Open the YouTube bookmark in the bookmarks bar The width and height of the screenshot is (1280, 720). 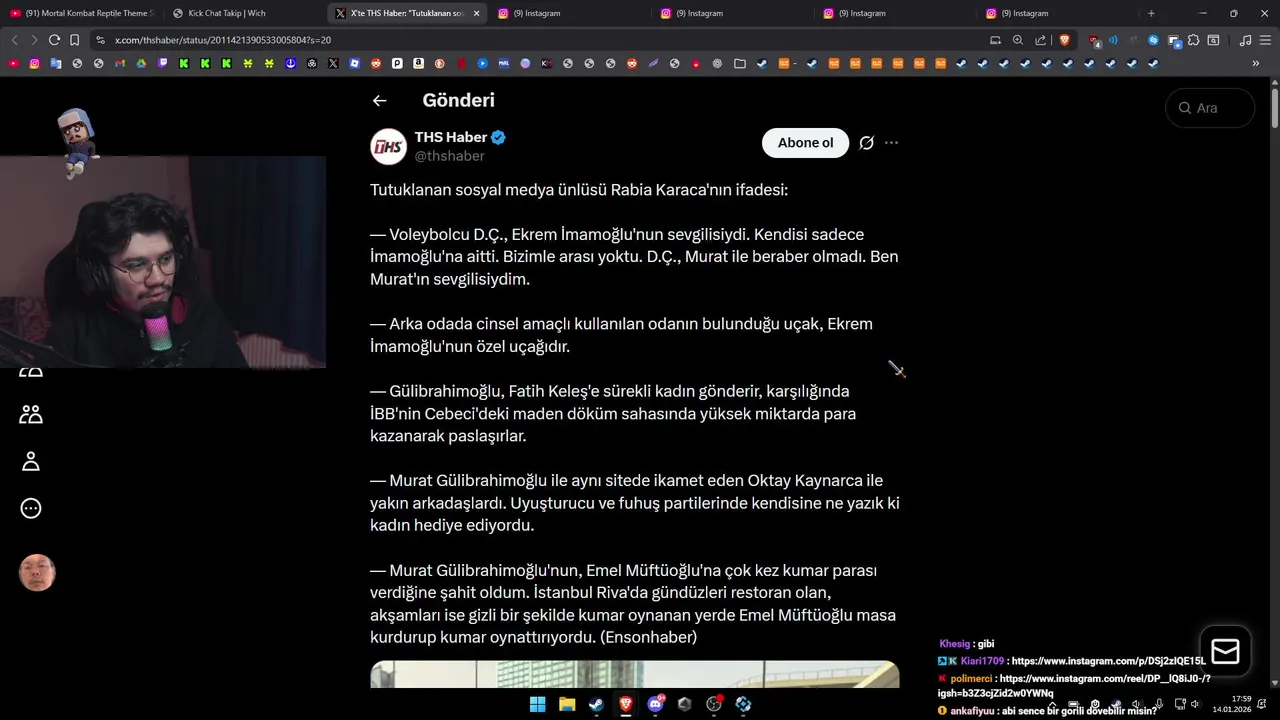coord(13,63)
